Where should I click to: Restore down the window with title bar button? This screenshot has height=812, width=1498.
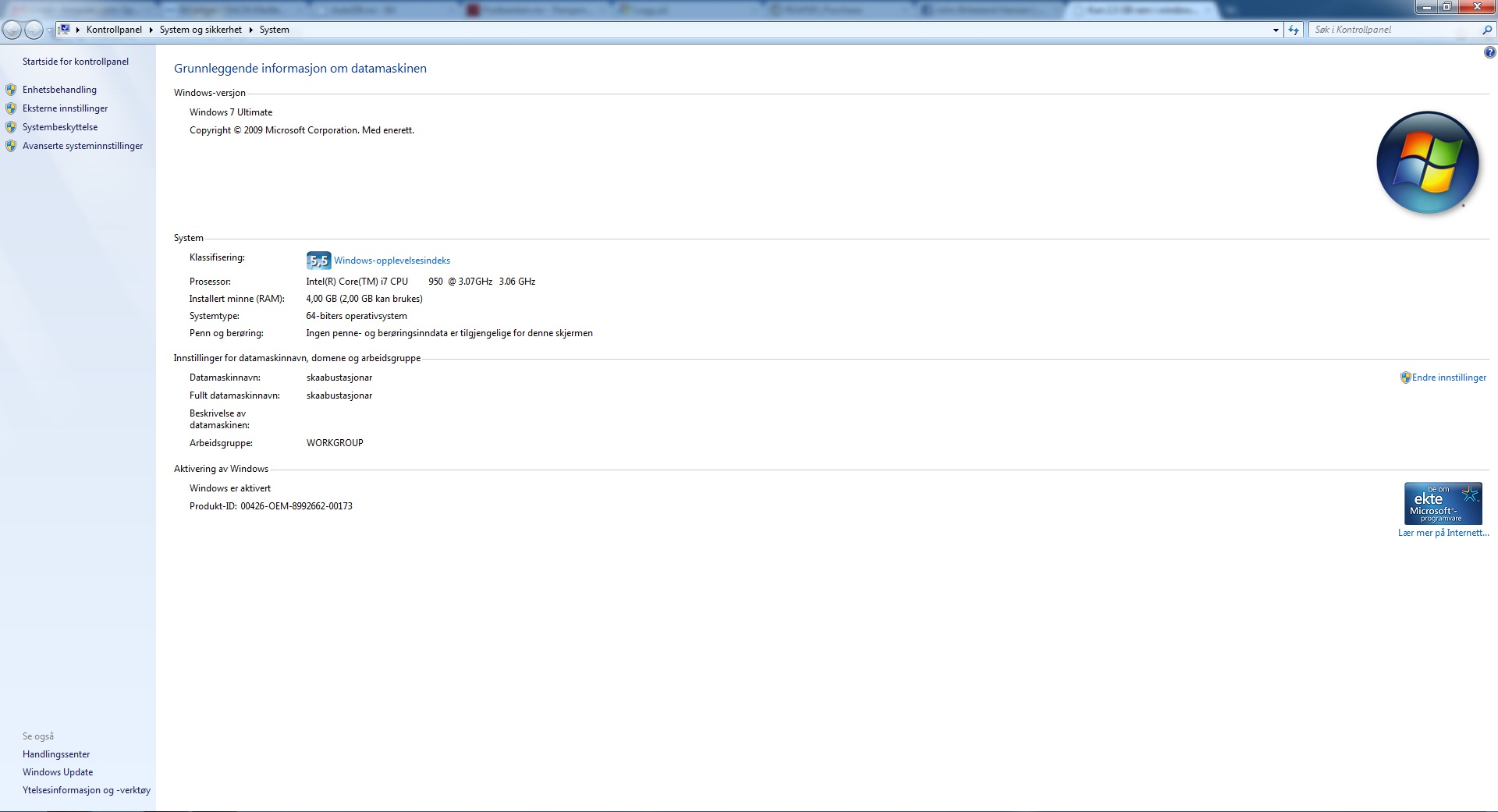(1447, 7)
